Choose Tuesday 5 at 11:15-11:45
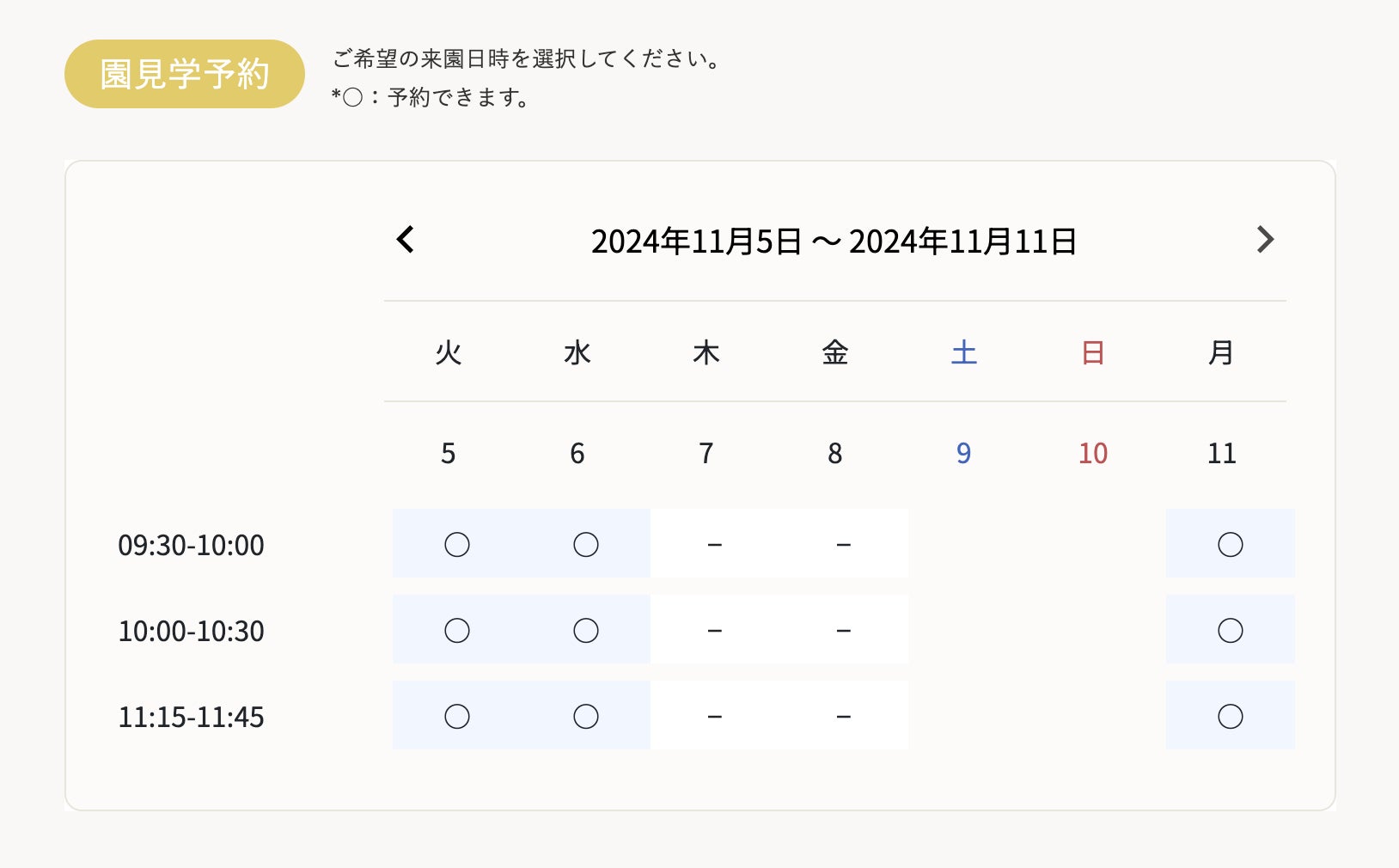Image resolution: width=1399 pixels, height=868 pixels. pyautogui.click(x=456, y=716)
